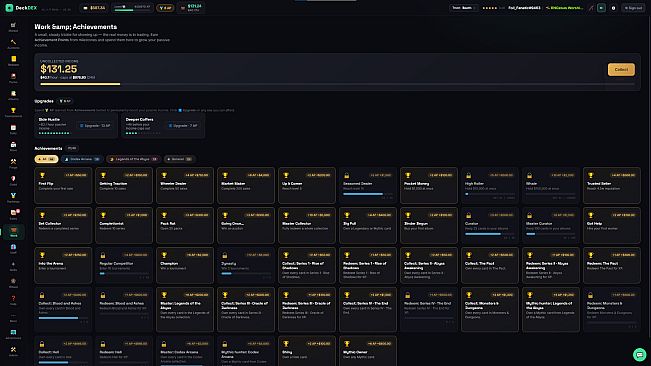Open the locked Dynasty achievement card
This screenshot has height=366, width=651.
click(x=246, y=265)
